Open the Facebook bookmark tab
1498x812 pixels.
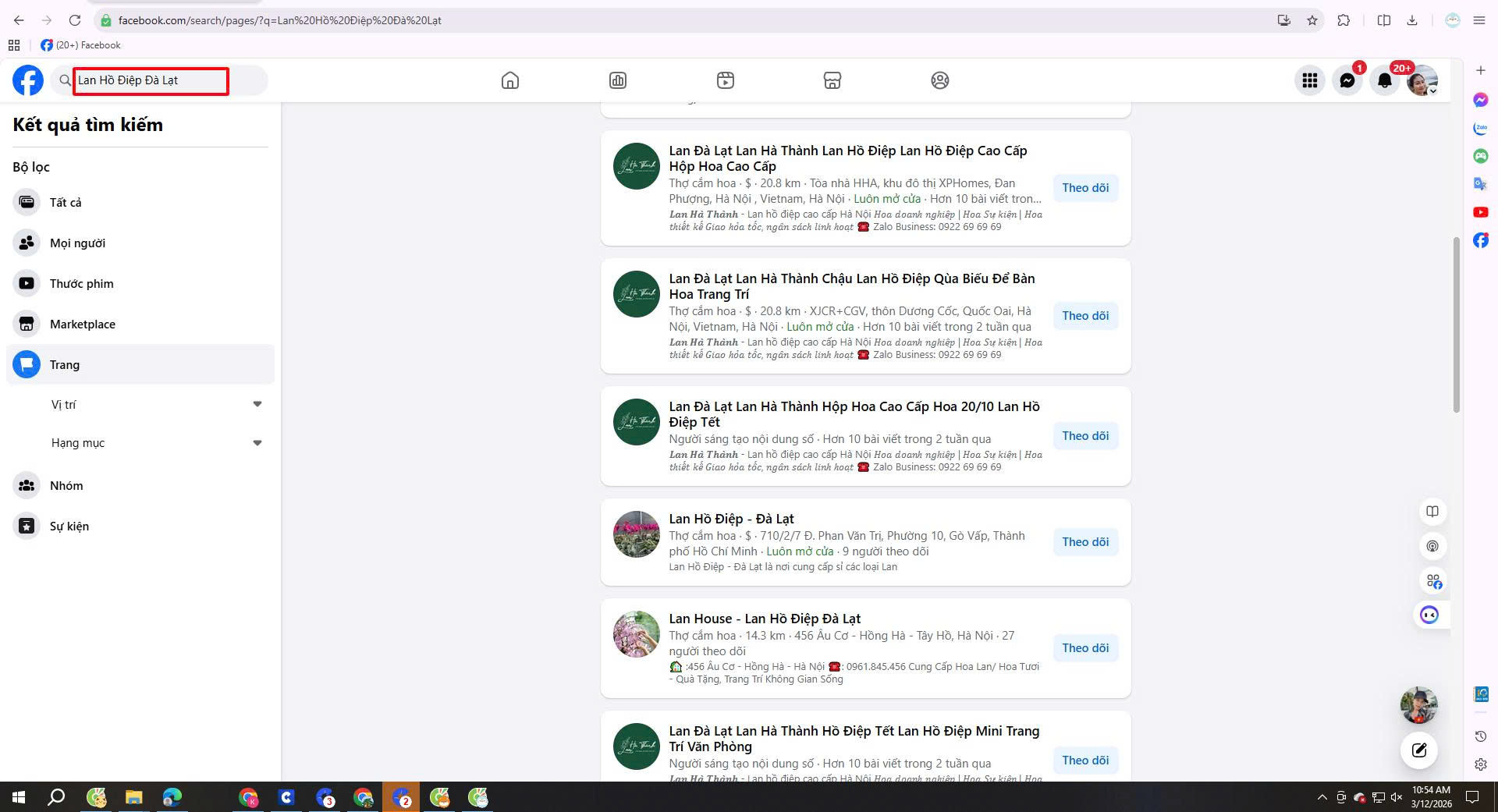(x=81, y=45)
